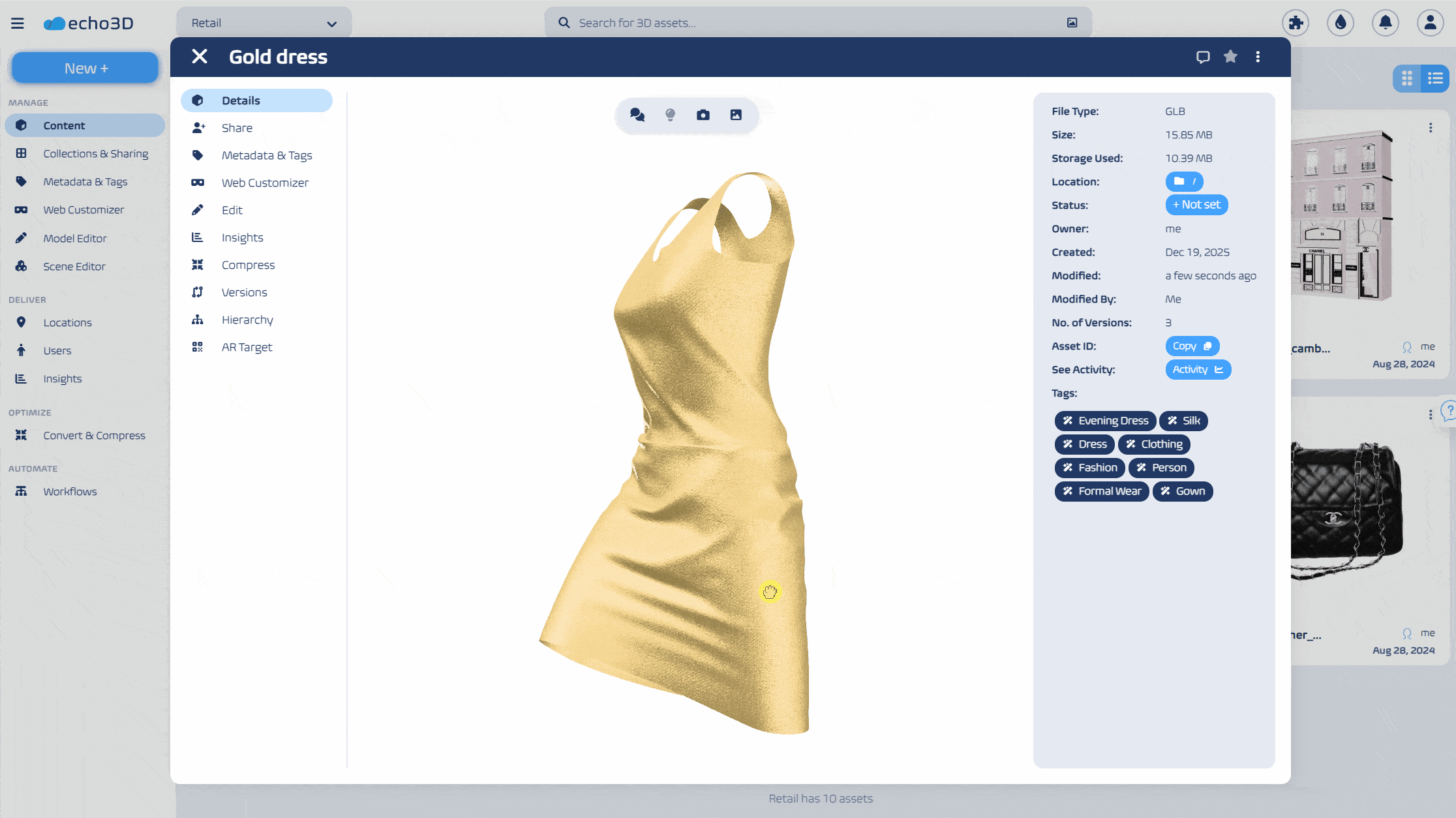The image size is (1456, 818).
Task: Click the image thumbnail icon in viewer toolbar
Action: pos(736,115)
